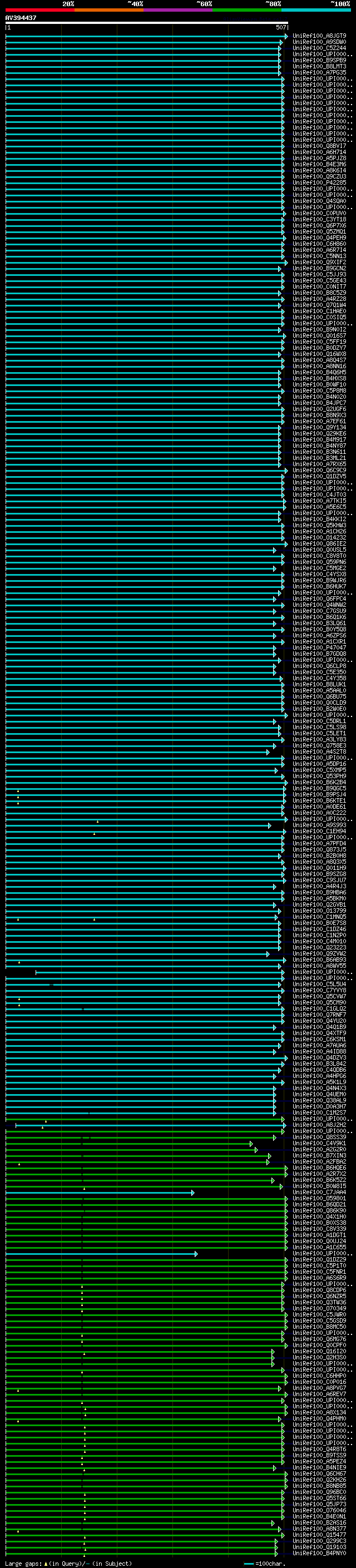This screenshot has height=1568, width=356.
Task: Select the UniRef100_A8K6I4 label
Action: [319, 170]
